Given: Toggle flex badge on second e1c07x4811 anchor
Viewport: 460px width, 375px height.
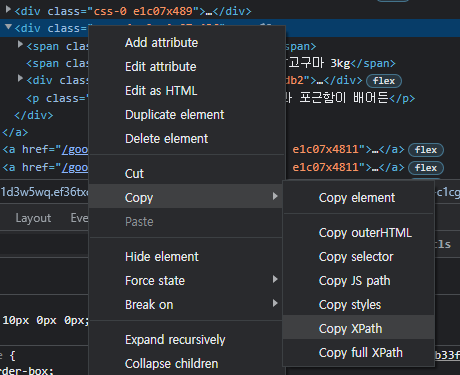Looking at the screenshot, I should tap(426, 168).
